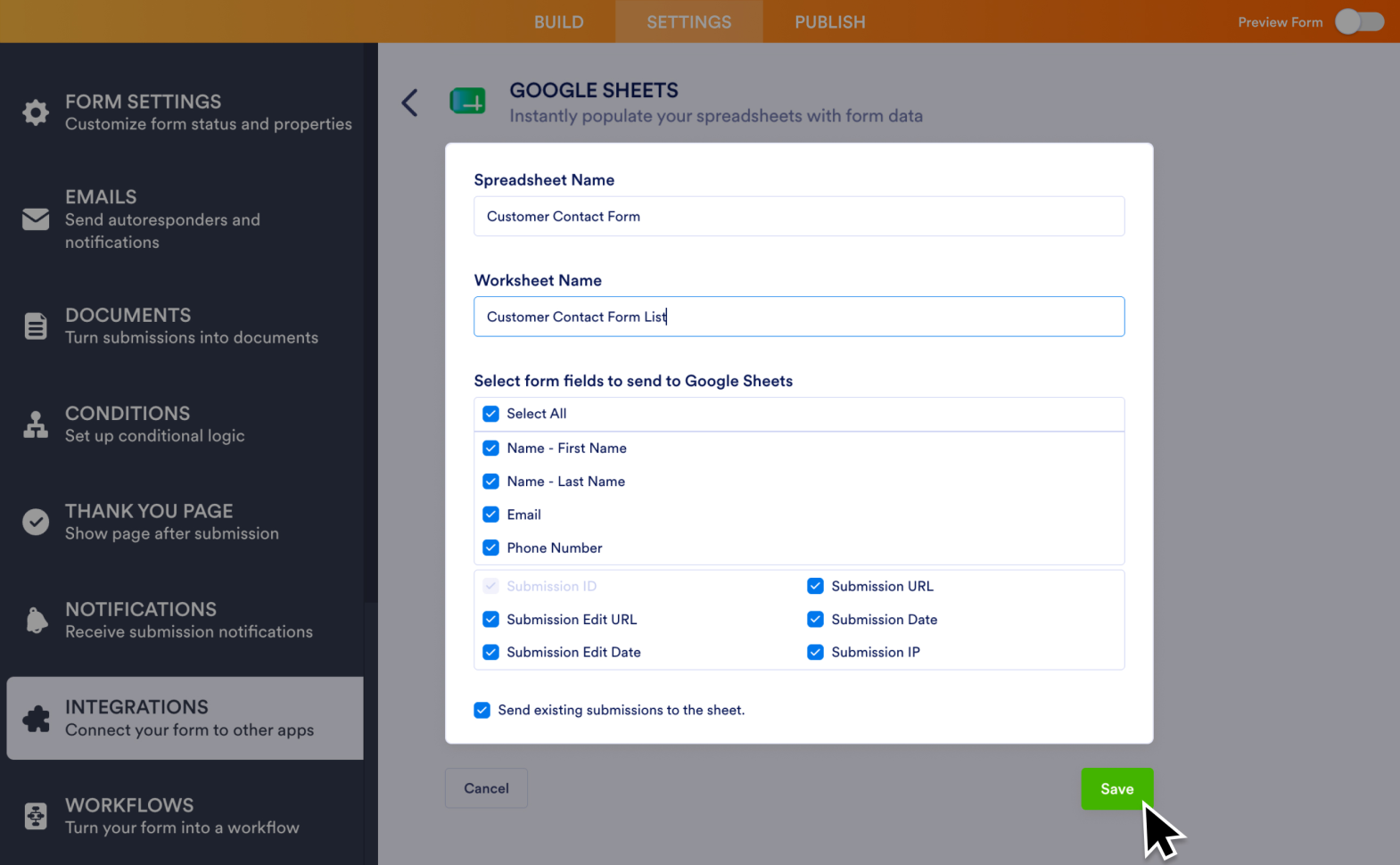Uncheck the Submission URL checkbox
Screen dimensions: 1400x865
(x=815, y=586)
